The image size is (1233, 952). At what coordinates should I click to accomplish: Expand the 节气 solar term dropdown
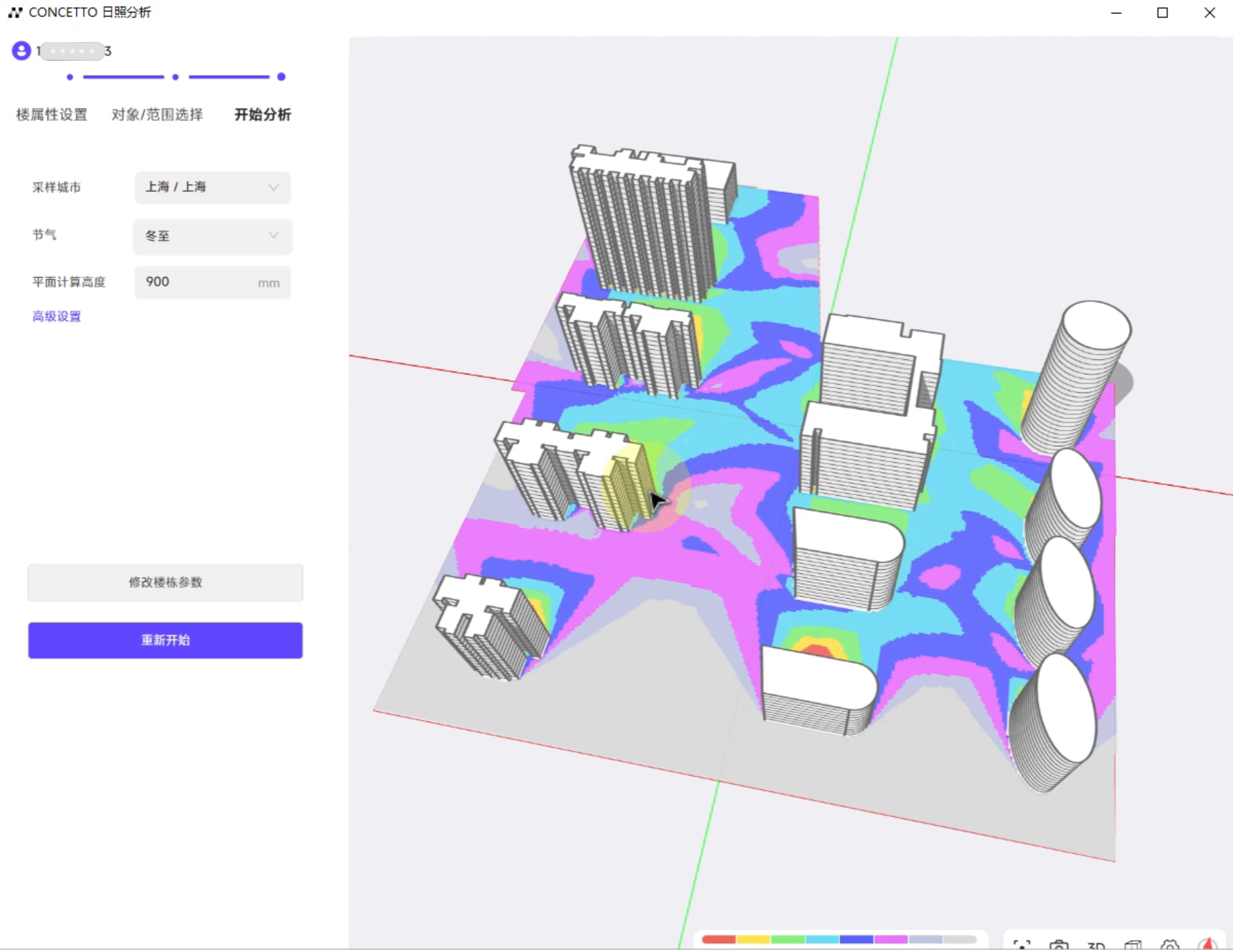click(212, 236)
